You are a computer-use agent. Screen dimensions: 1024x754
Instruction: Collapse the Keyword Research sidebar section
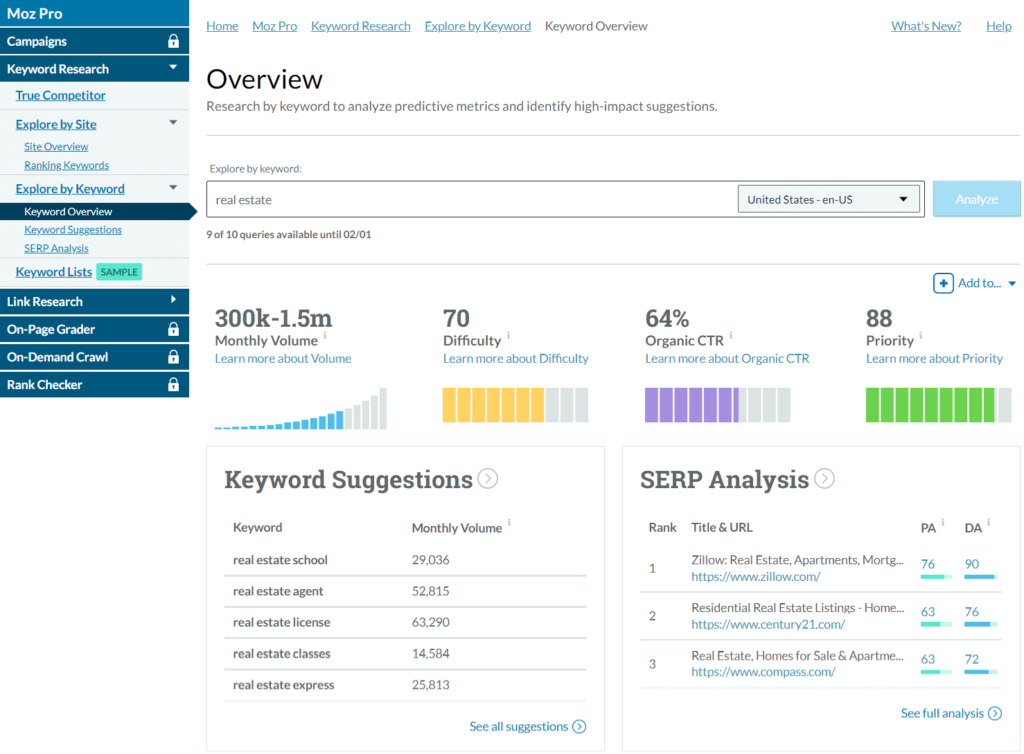click(x=173, y=68)
